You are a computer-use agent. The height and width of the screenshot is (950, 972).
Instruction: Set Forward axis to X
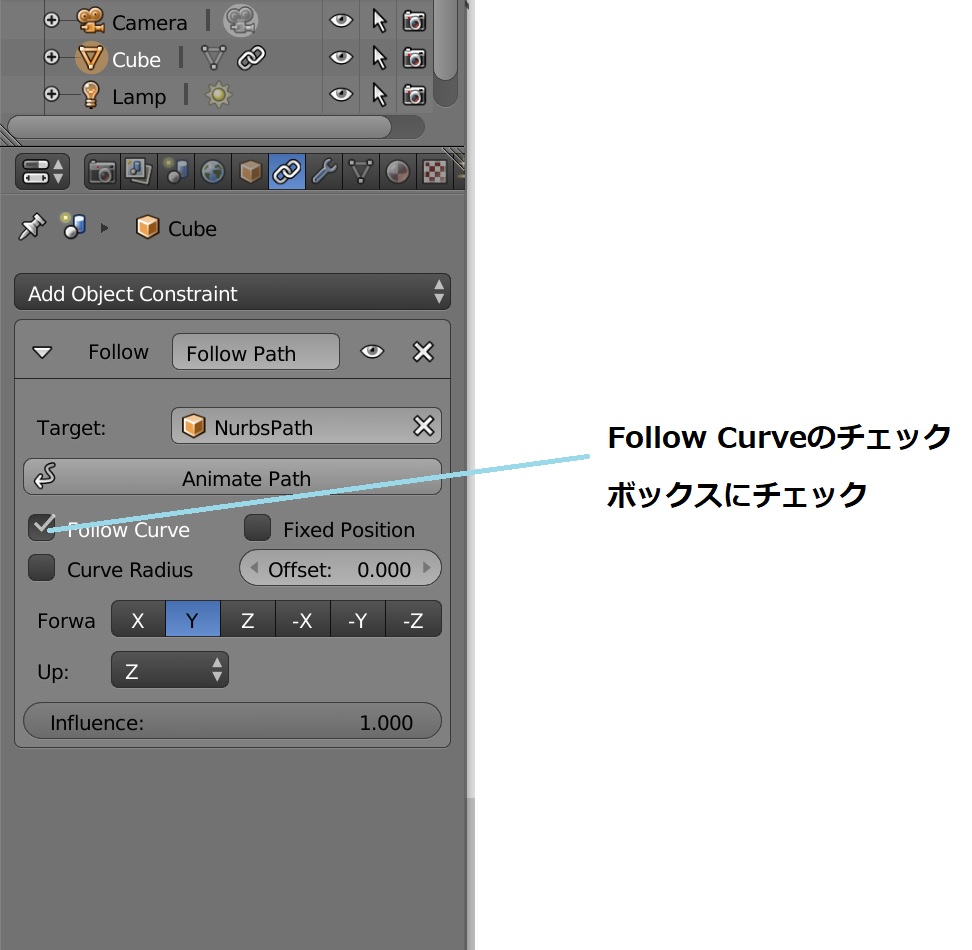(x=138, y=619)
